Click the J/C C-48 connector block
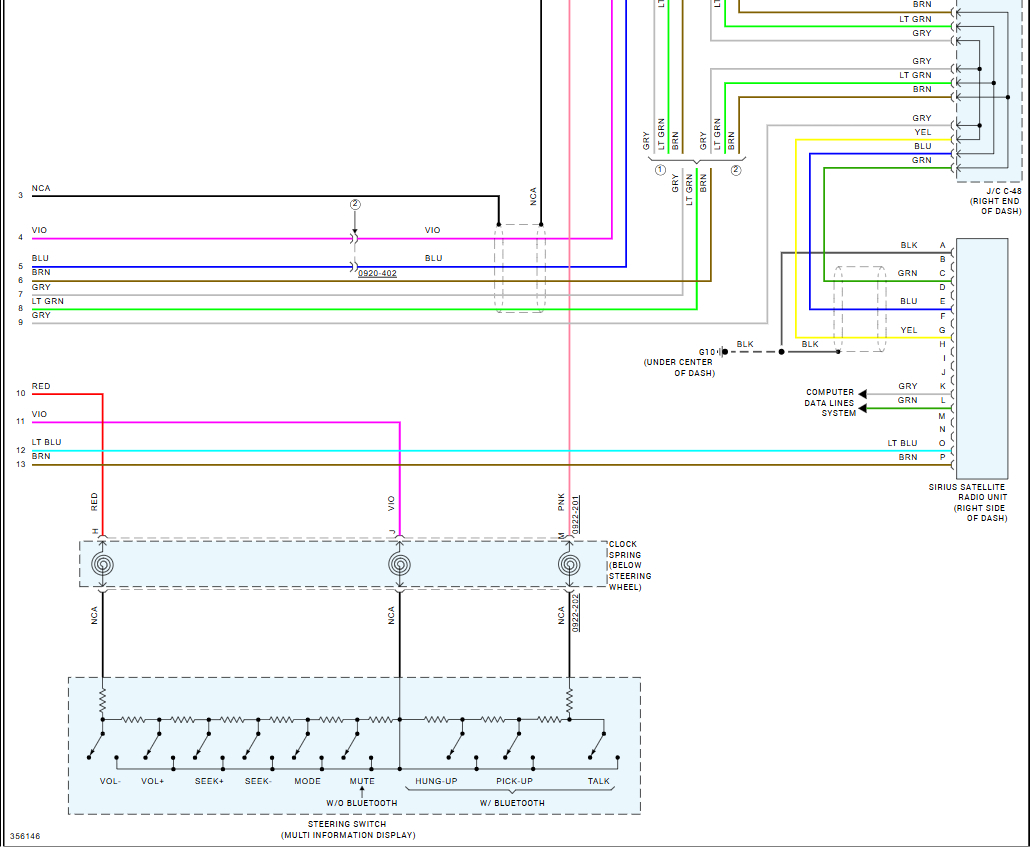 (x=989, y=91)
